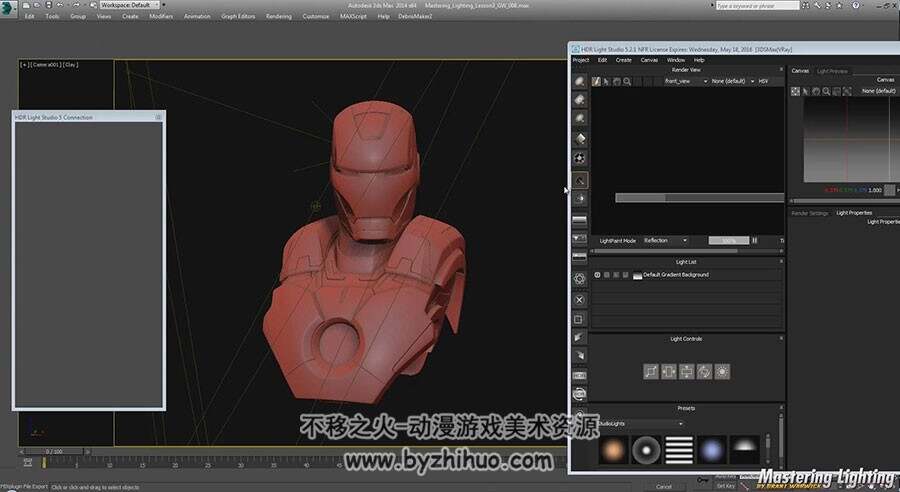Select the pan hand tool in Render View
Screen dimensions: 900x492
[x=616, y=82]
